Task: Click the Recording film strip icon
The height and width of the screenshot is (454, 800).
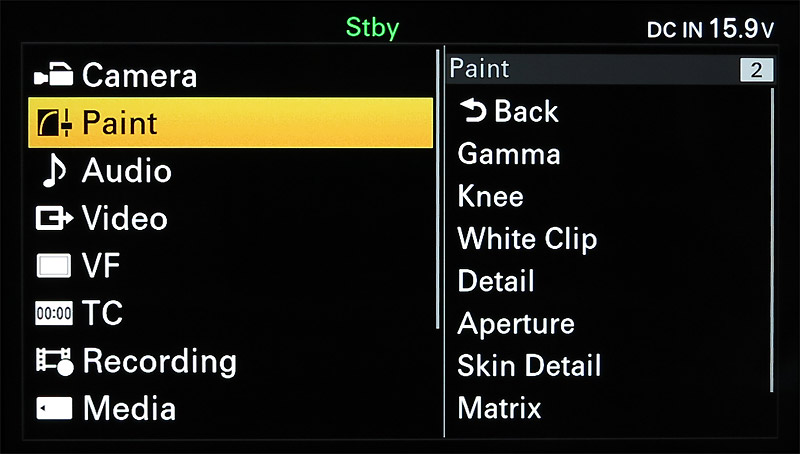Action: click(53, 361)
